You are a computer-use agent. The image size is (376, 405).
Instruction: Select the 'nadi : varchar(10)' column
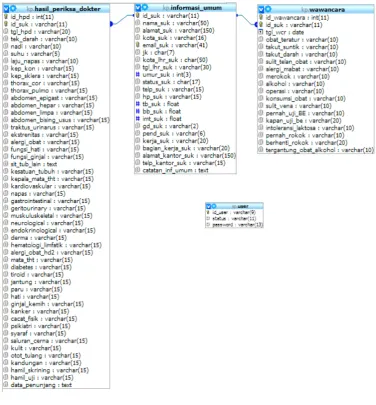click(x=36, y=46)
